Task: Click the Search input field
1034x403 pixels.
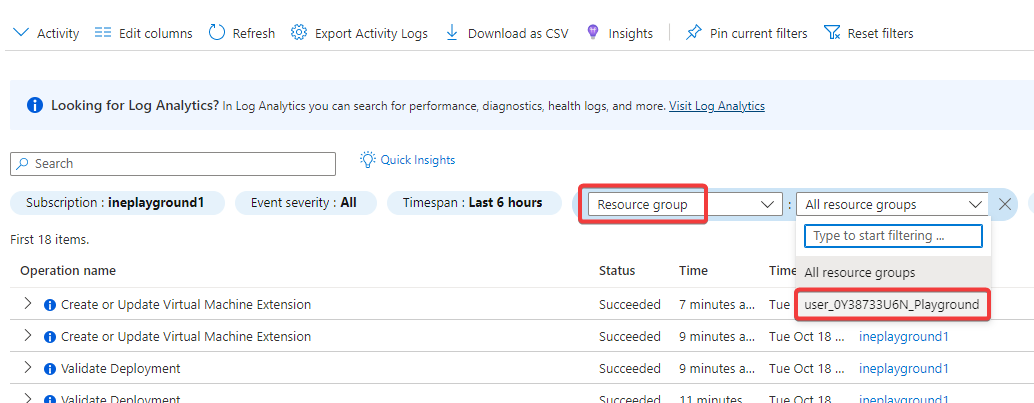Action: [x=173, y=164]
